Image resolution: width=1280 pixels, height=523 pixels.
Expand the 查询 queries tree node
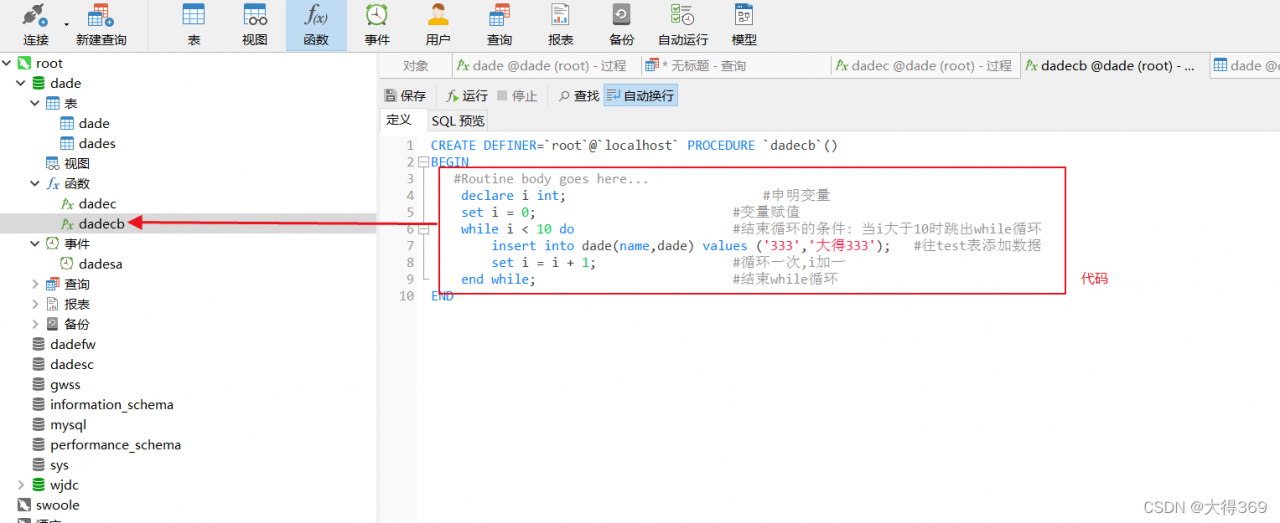[35, 284]
